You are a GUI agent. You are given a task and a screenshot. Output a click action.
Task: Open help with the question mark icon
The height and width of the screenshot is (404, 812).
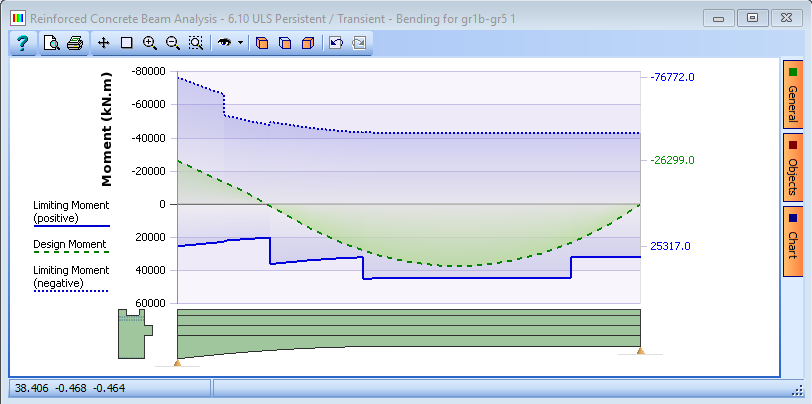22,43
